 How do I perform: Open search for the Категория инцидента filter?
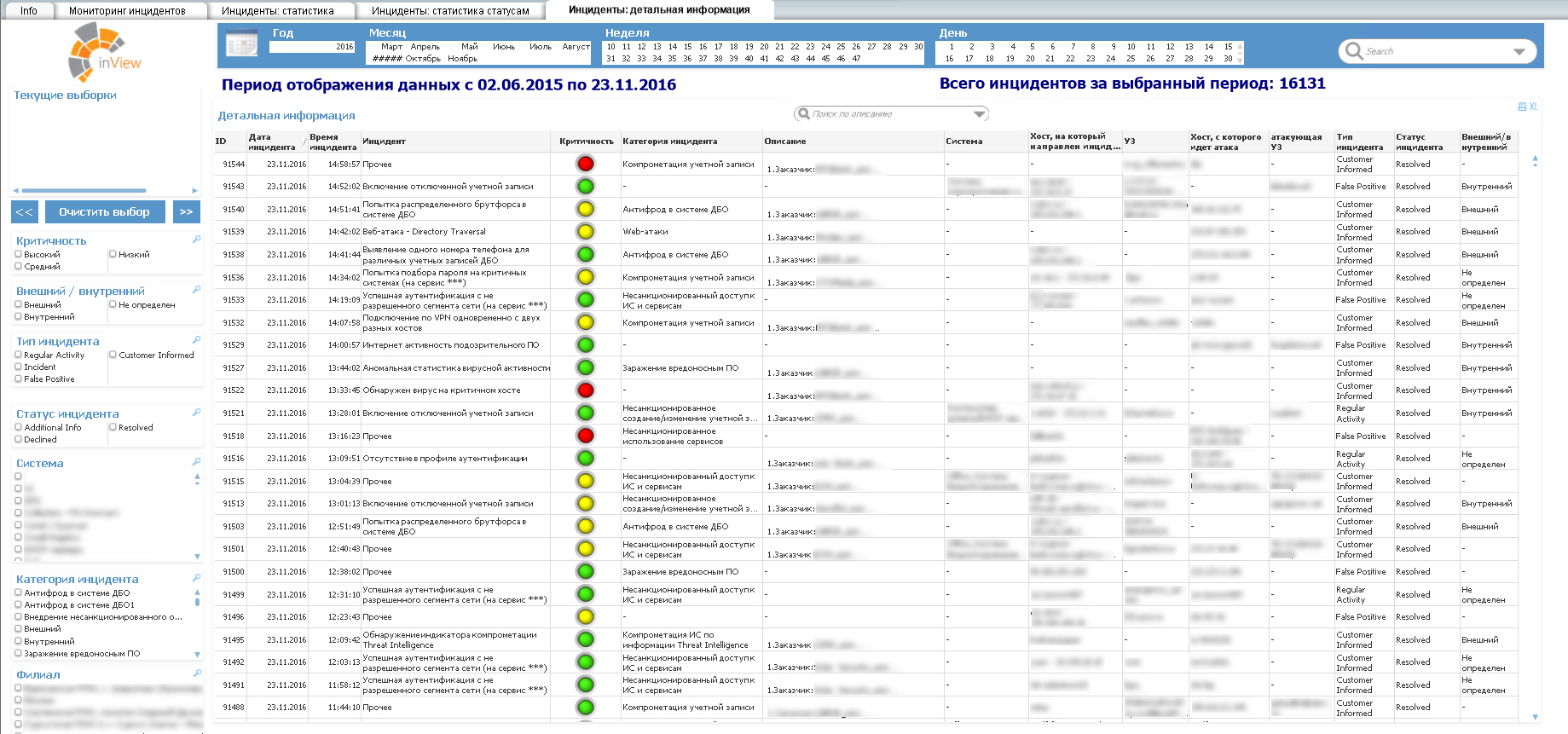[x=196, y=578]
